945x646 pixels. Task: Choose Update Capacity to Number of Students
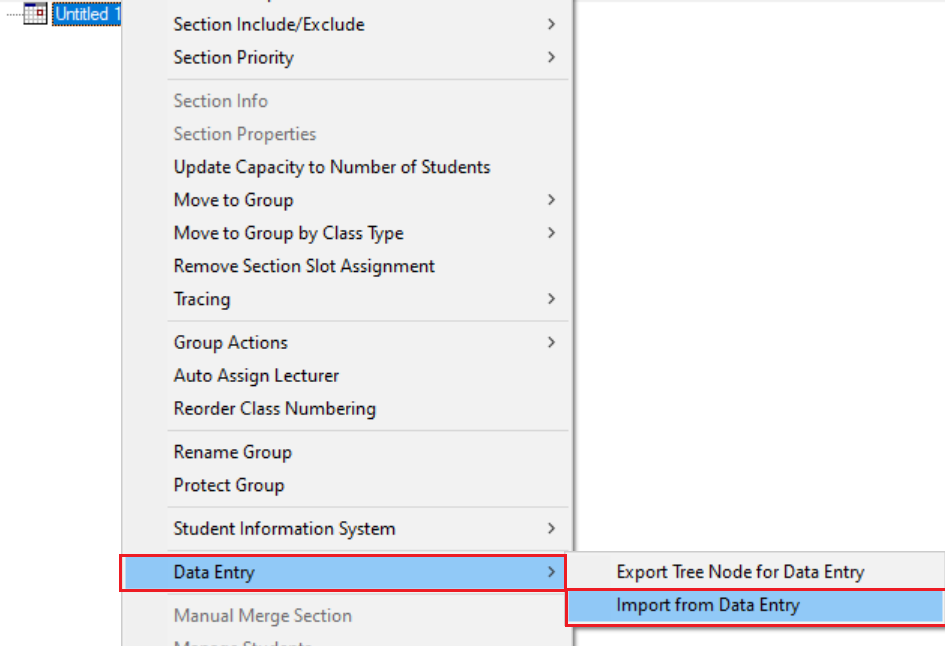[x=331, y=167]
